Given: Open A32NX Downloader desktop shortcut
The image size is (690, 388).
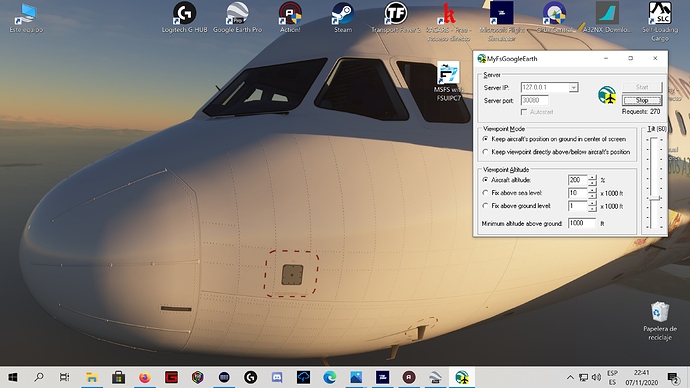Looking at the screenshot, I should click(607, 18).
